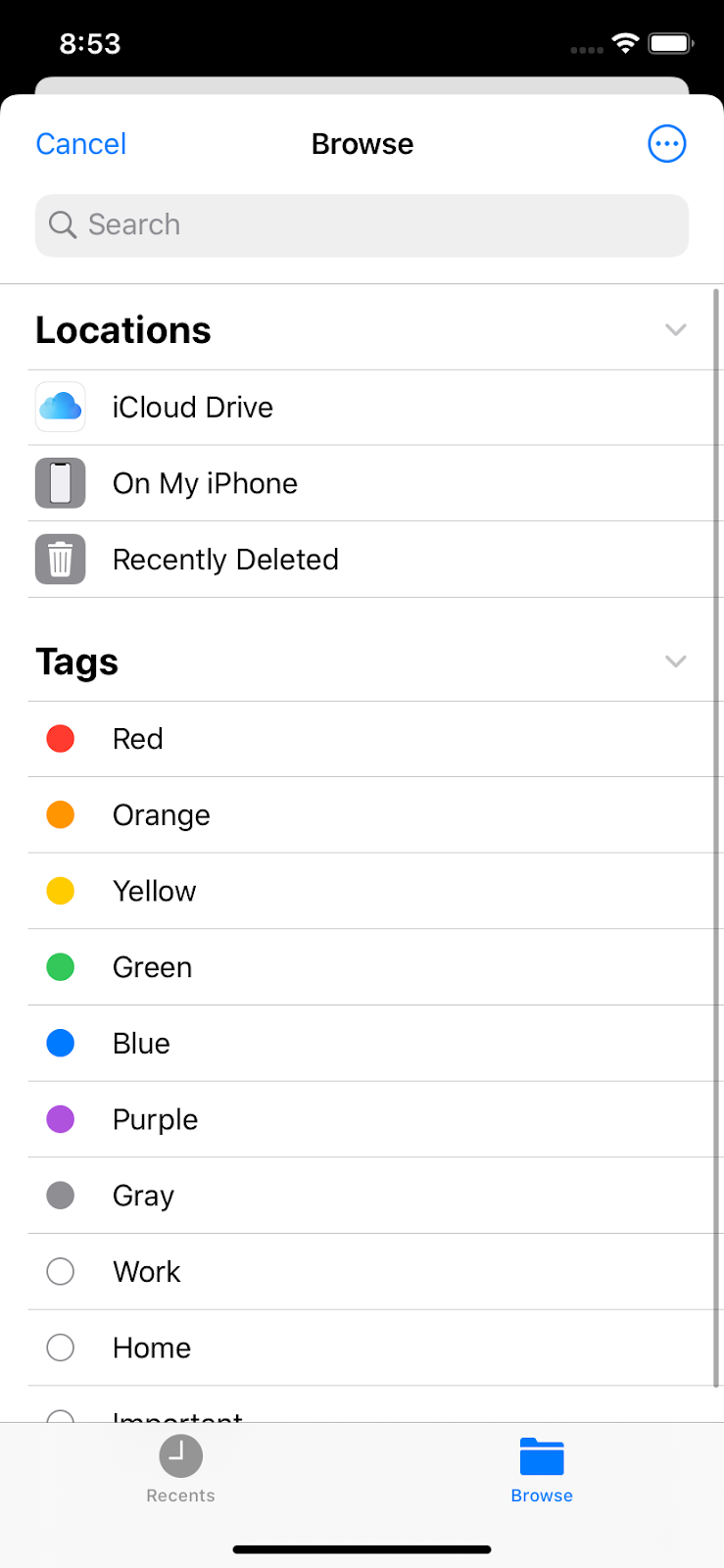Switch to the Recents tab label
The image size is (724, 1568).
pyautogui.click(x=180, y=1495)
